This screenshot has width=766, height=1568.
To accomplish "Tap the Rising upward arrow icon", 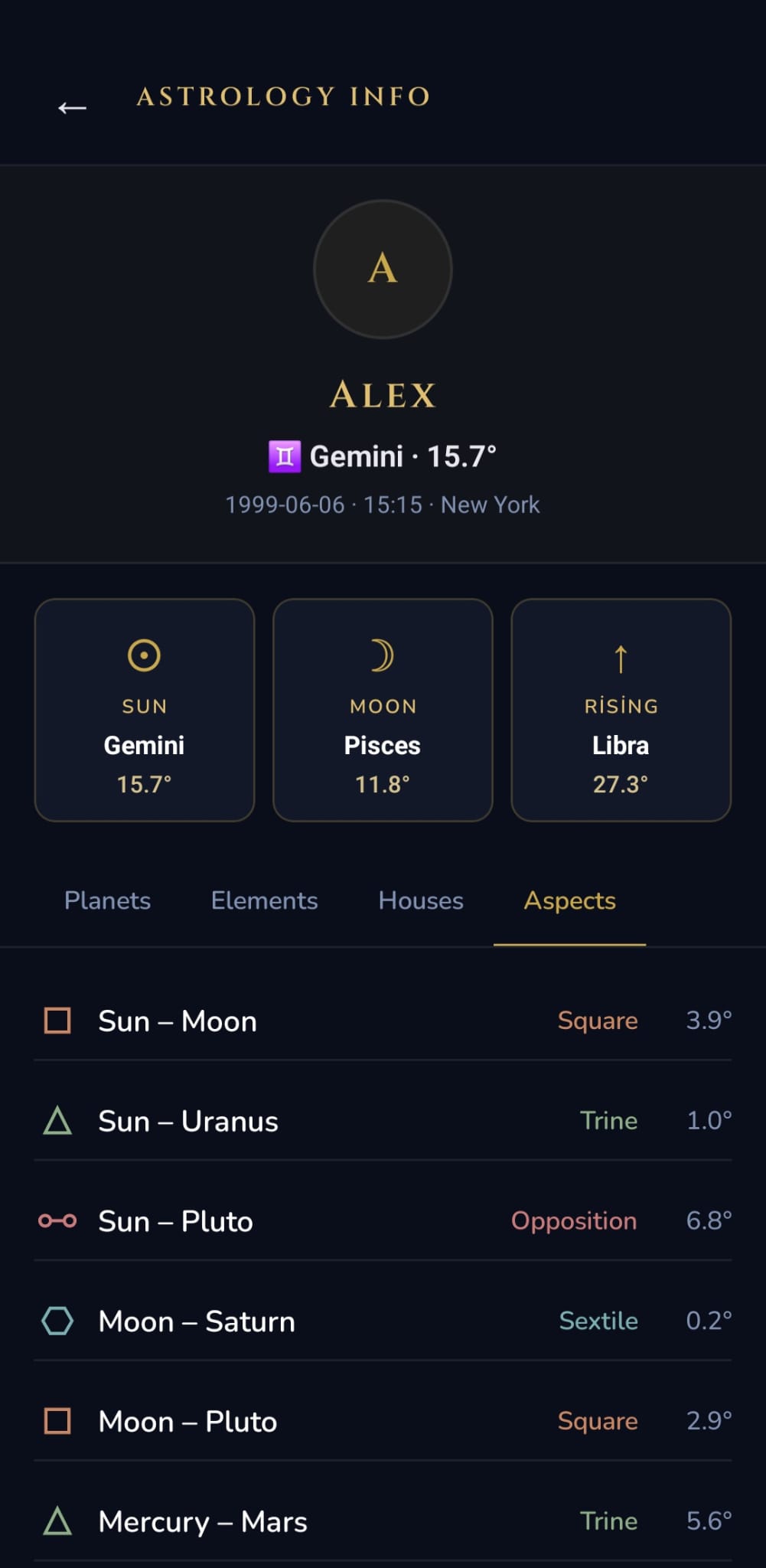I will click(621, 658).
